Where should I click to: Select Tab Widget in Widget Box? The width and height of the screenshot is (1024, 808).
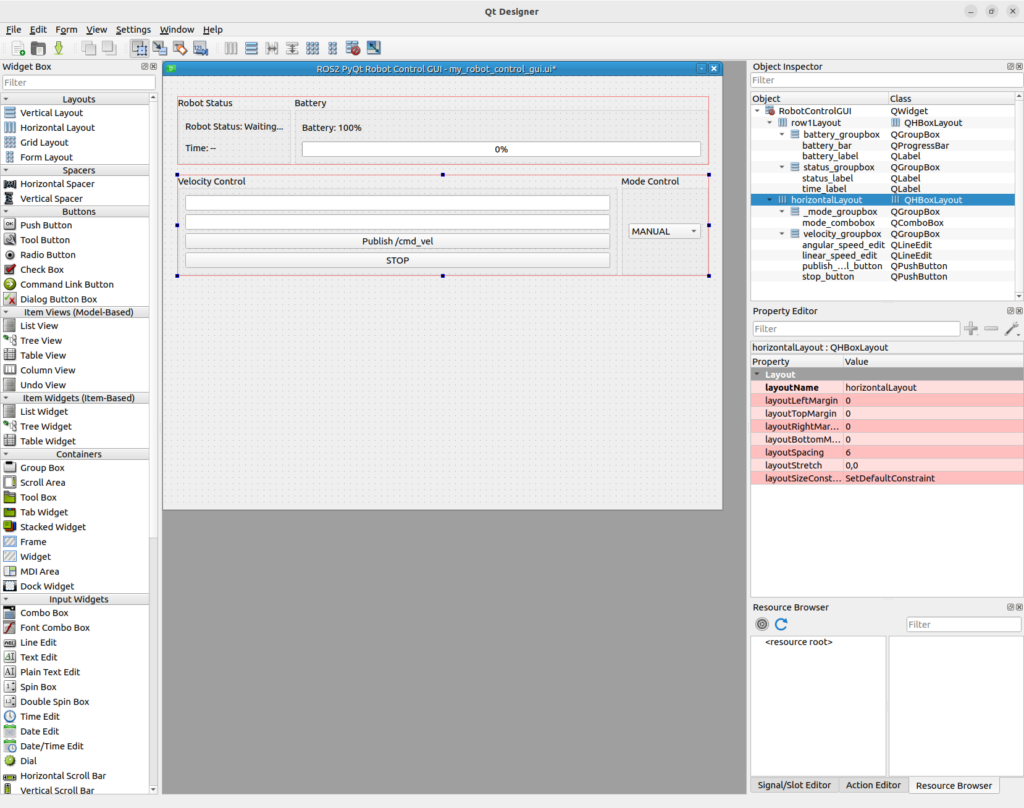point(44,512)
